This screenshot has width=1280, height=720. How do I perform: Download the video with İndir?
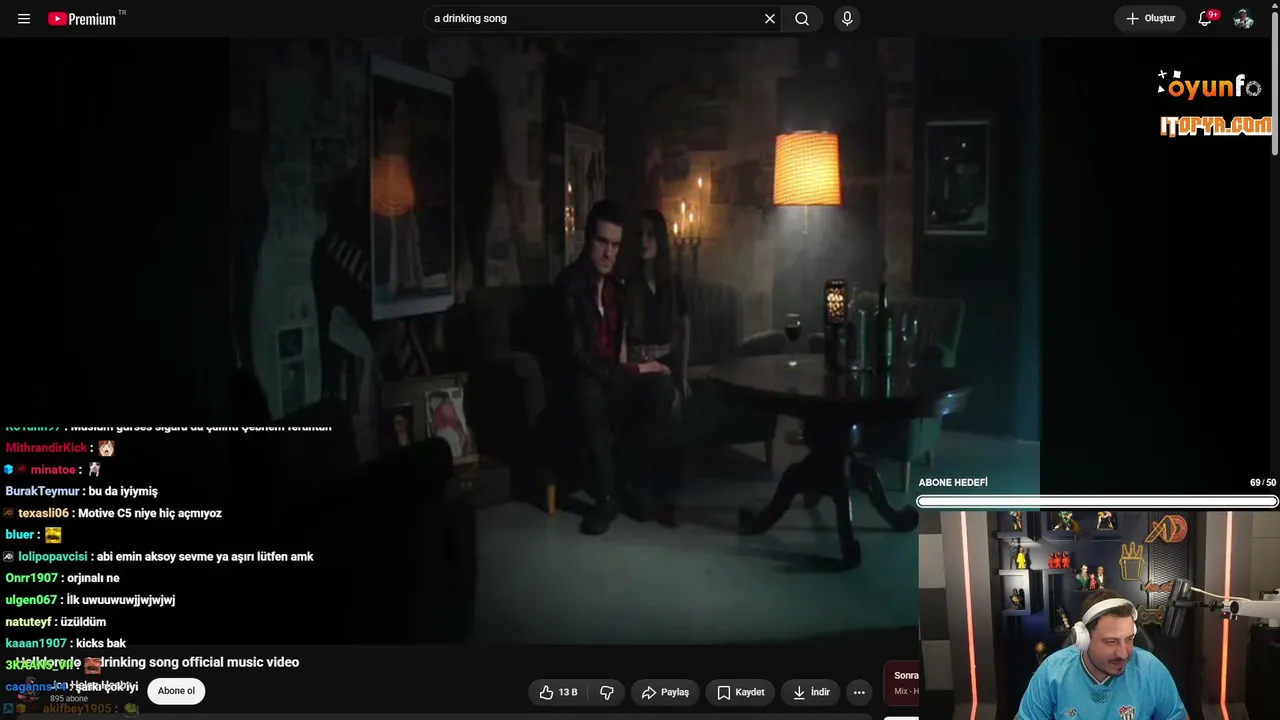pos(811,692)
